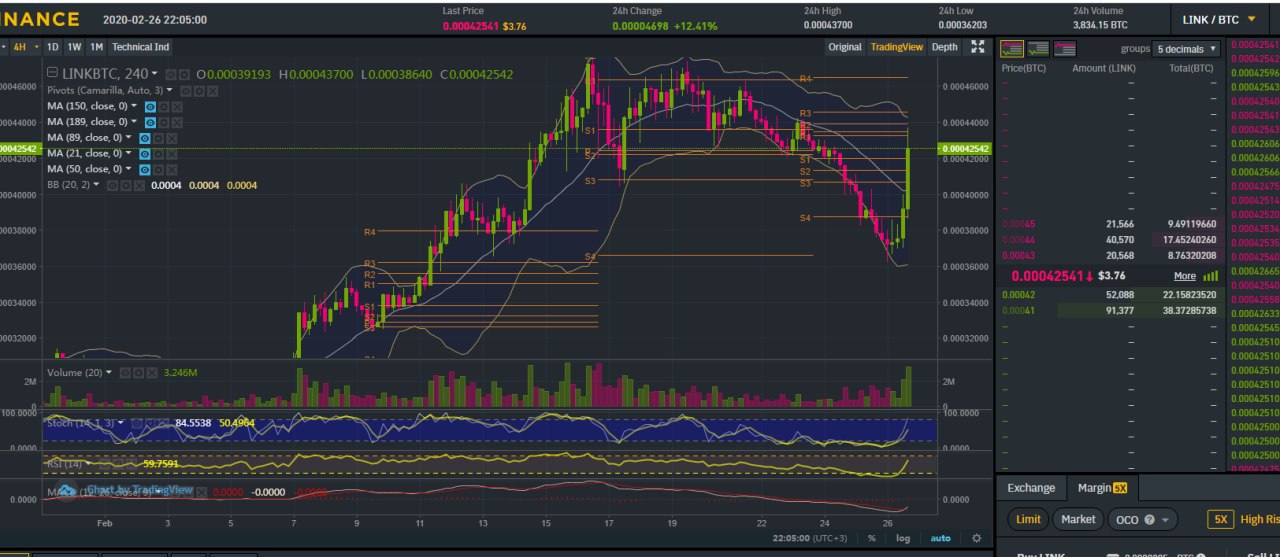This screenshot has width=1280, height=557.
Task: Open Technical Ind menu
Action: 141,47
